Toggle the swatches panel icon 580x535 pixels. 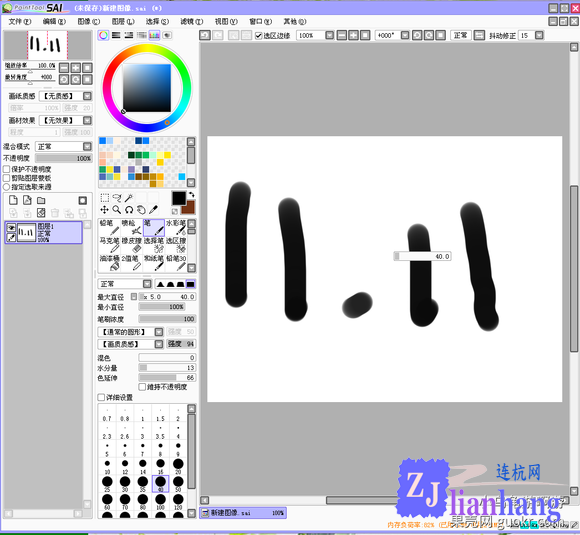tap(155, 35)
